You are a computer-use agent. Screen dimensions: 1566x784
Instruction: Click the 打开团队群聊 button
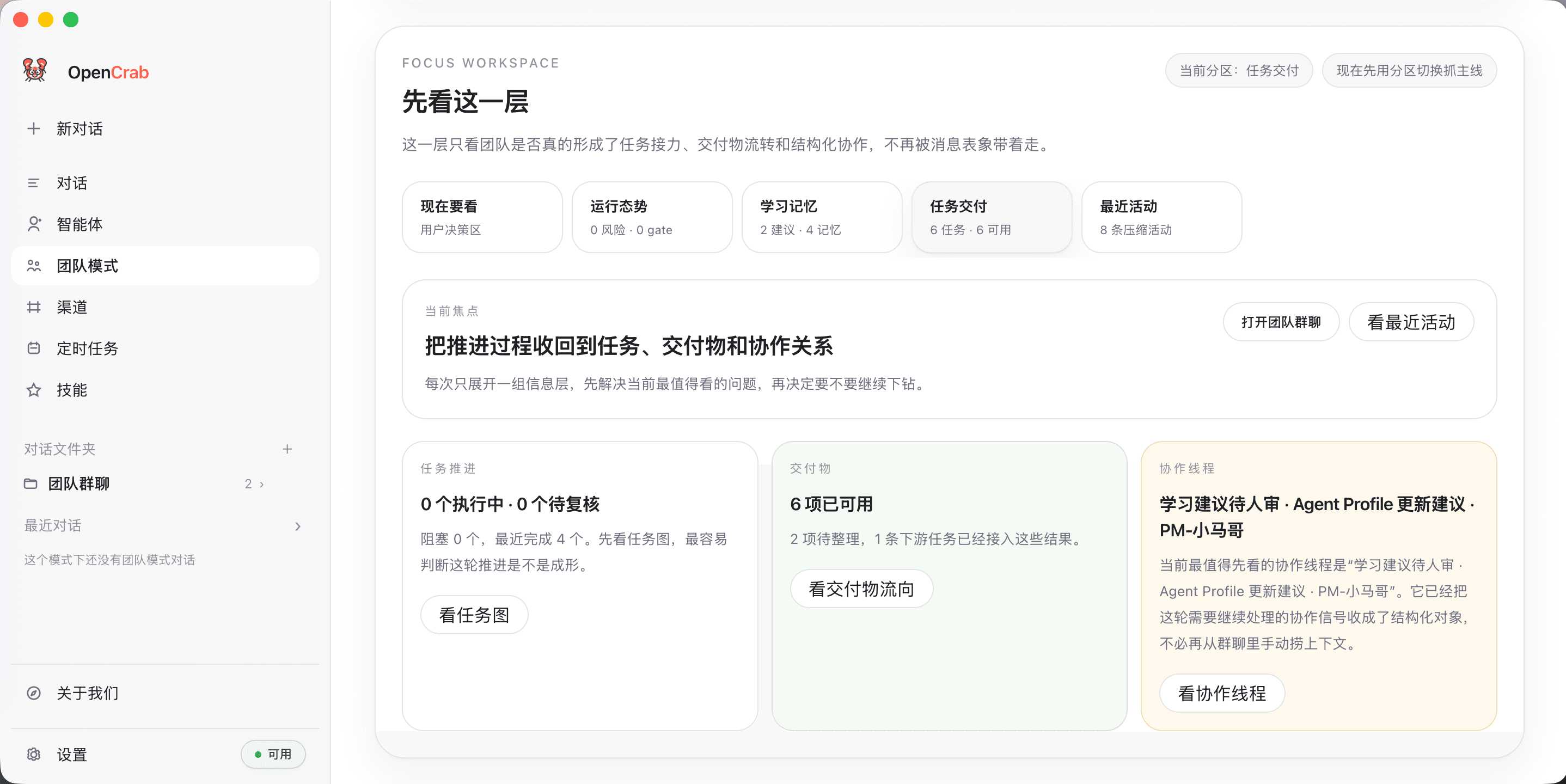point(1281,322)
